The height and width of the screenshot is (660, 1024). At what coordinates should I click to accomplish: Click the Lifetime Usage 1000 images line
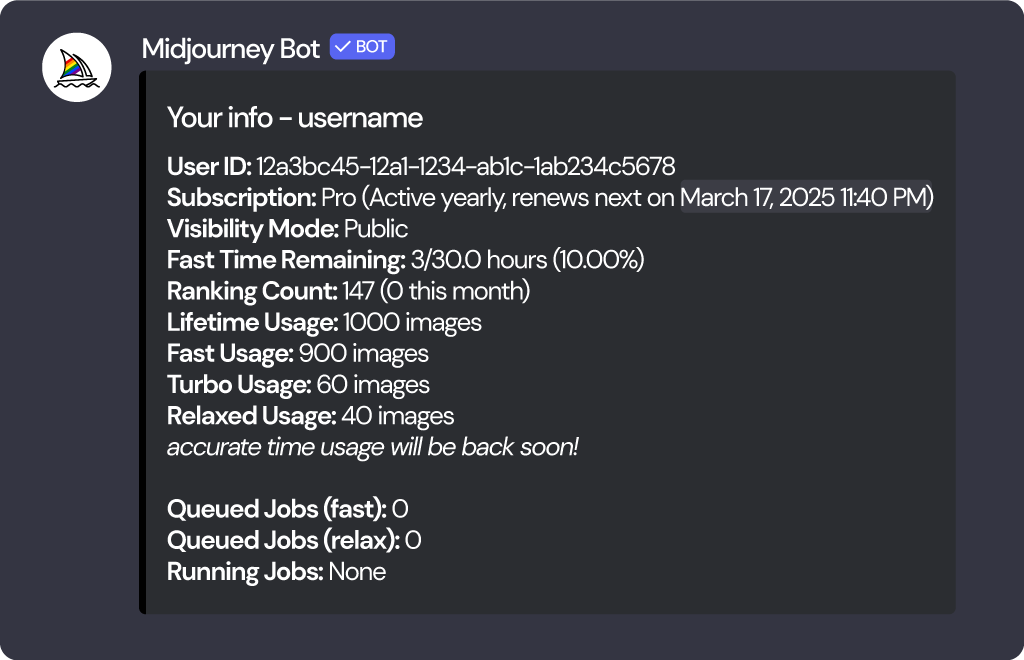click(325, 322)
